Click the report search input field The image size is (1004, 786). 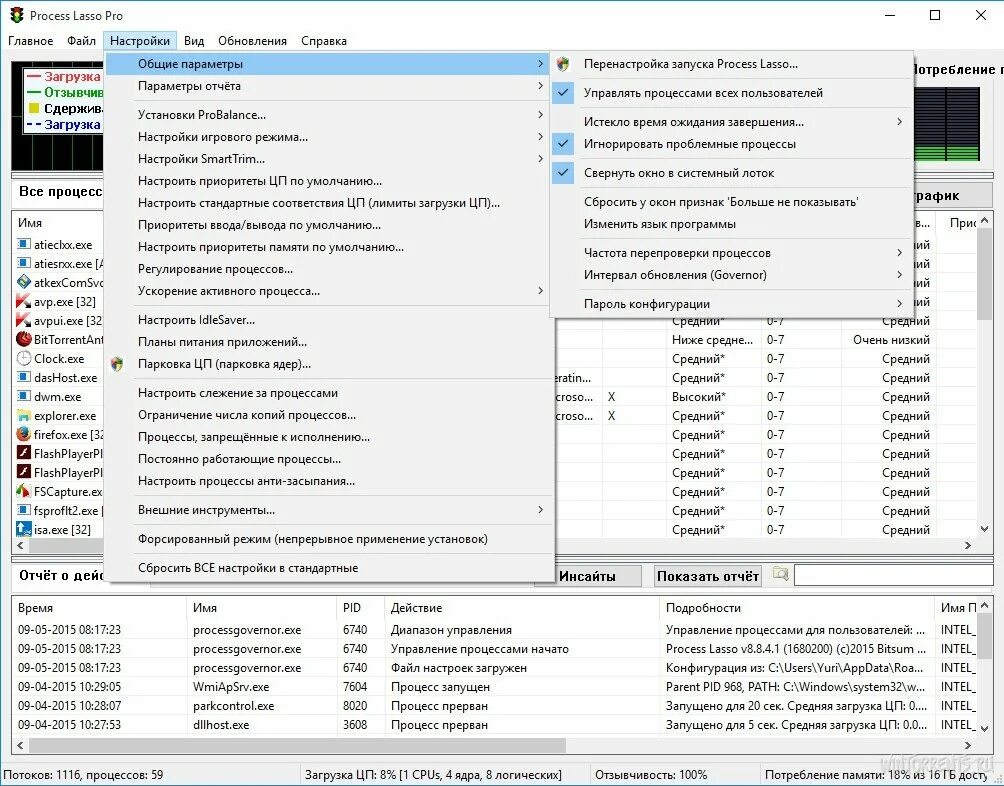point(893,575)
